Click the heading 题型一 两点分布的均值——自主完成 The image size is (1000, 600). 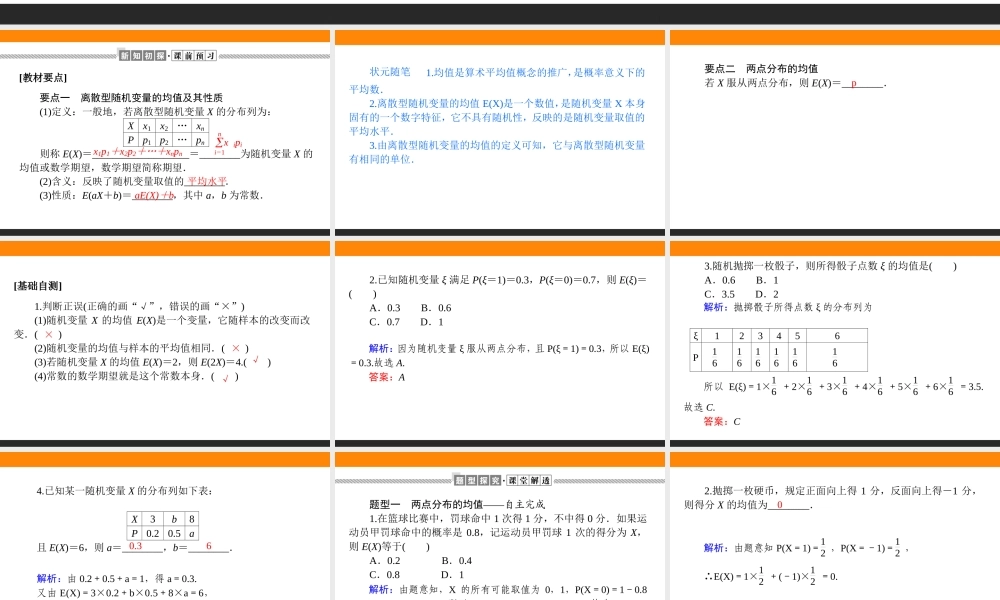tap(457, 504)
